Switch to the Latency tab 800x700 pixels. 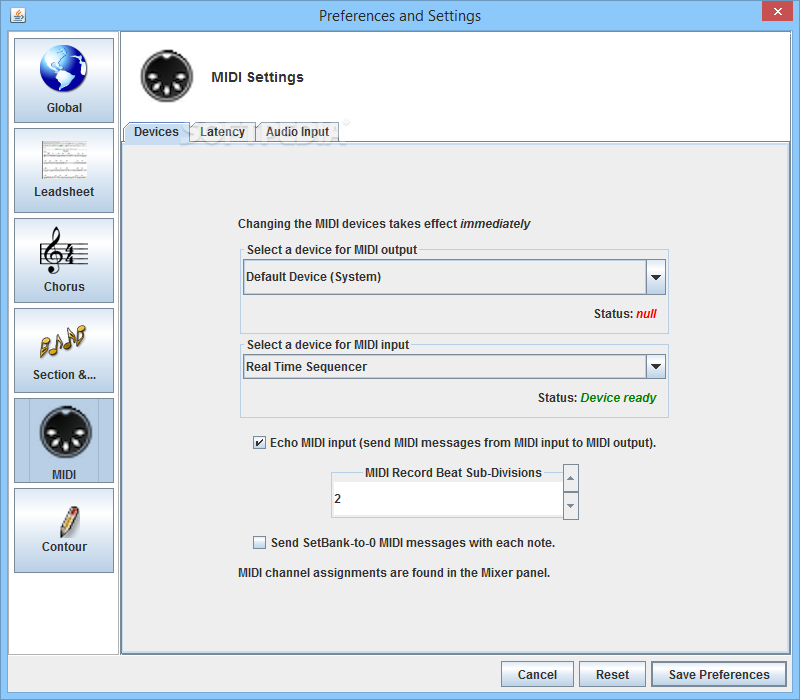coord(222,132)
